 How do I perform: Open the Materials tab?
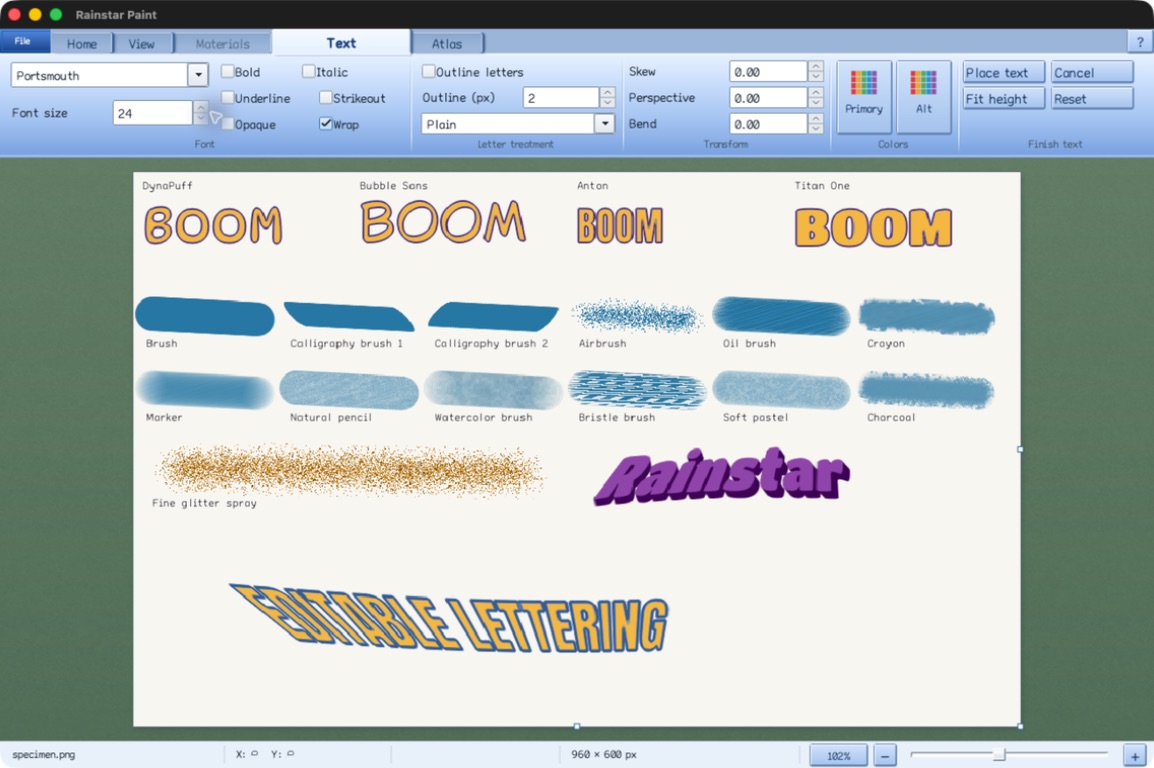coord(222,43)
